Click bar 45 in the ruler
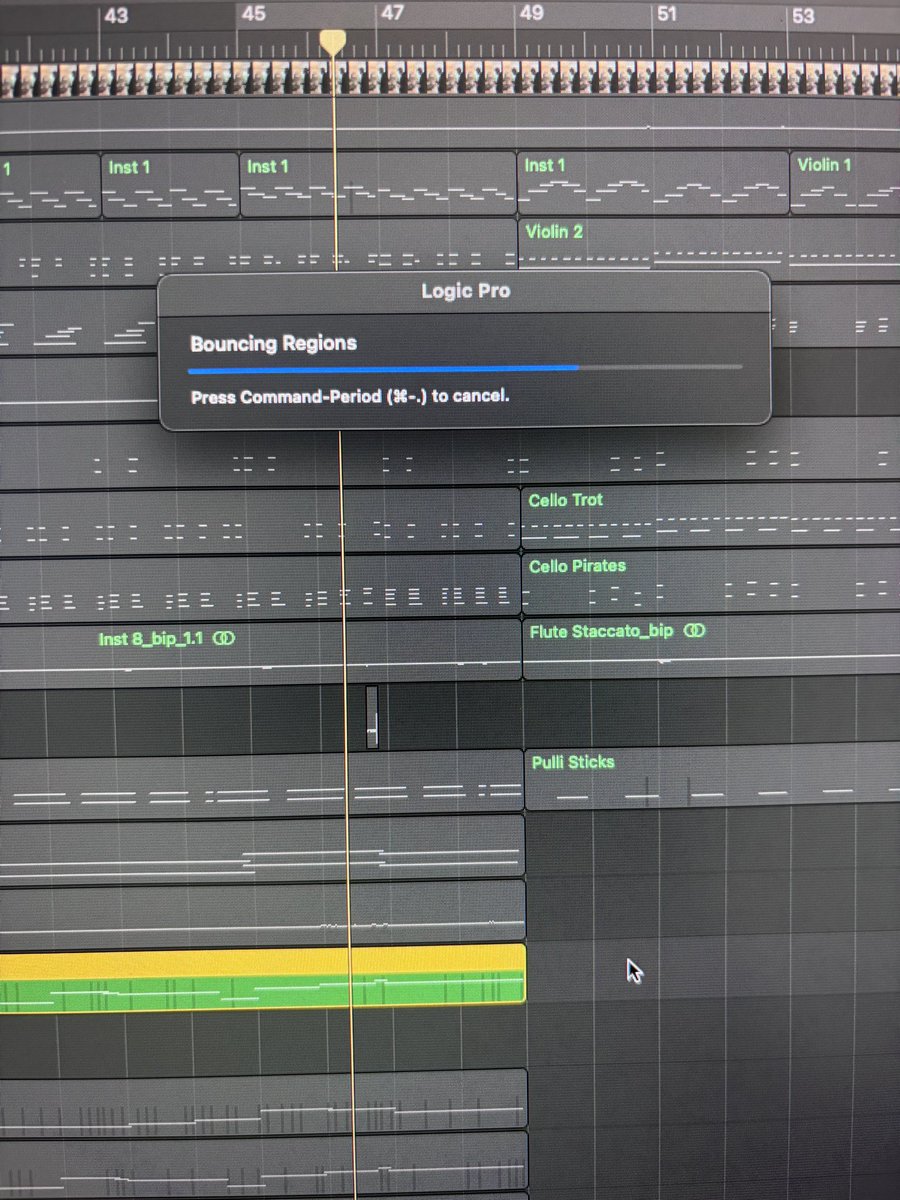Screen dimensions: 900x1200 (254, 14)
